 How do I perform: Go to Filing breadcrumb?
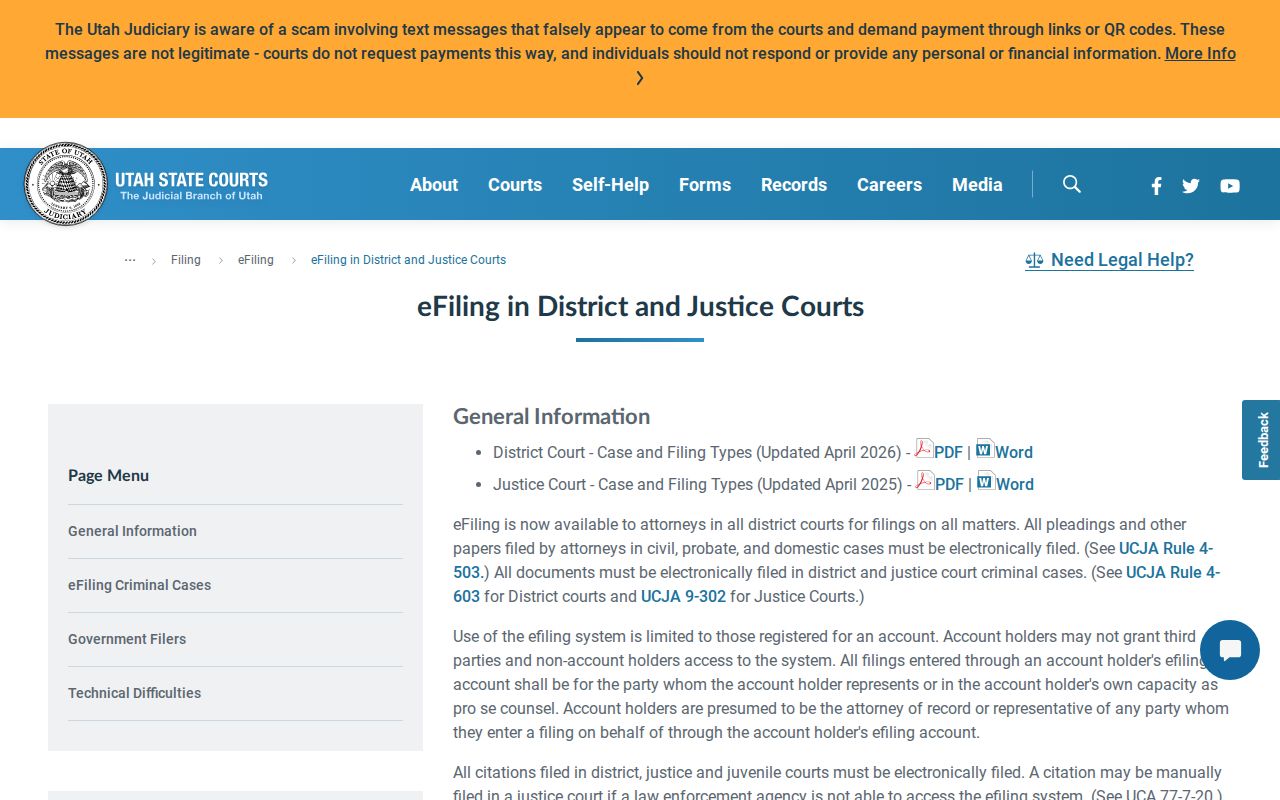pyautogui.click(x=186, y=260)
